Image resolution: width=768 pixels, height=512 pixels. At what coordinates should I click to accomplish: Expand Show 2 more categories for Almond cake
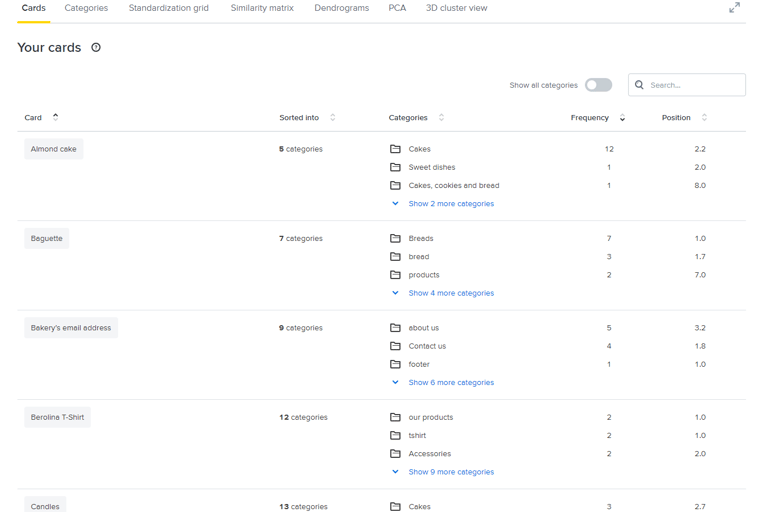click(x=451, y=204)
